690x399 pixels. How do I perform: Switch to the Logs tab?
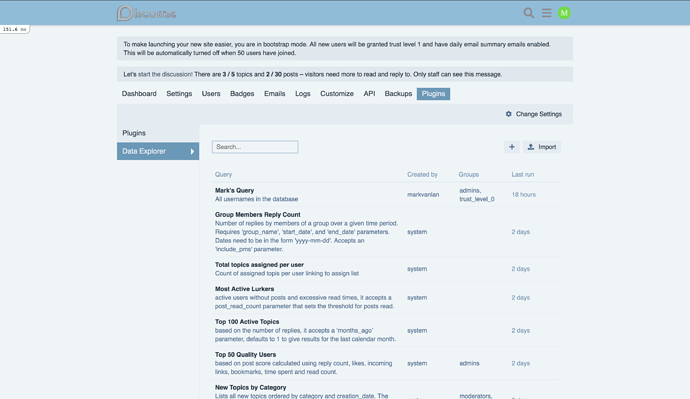click(x=303, y=94)
